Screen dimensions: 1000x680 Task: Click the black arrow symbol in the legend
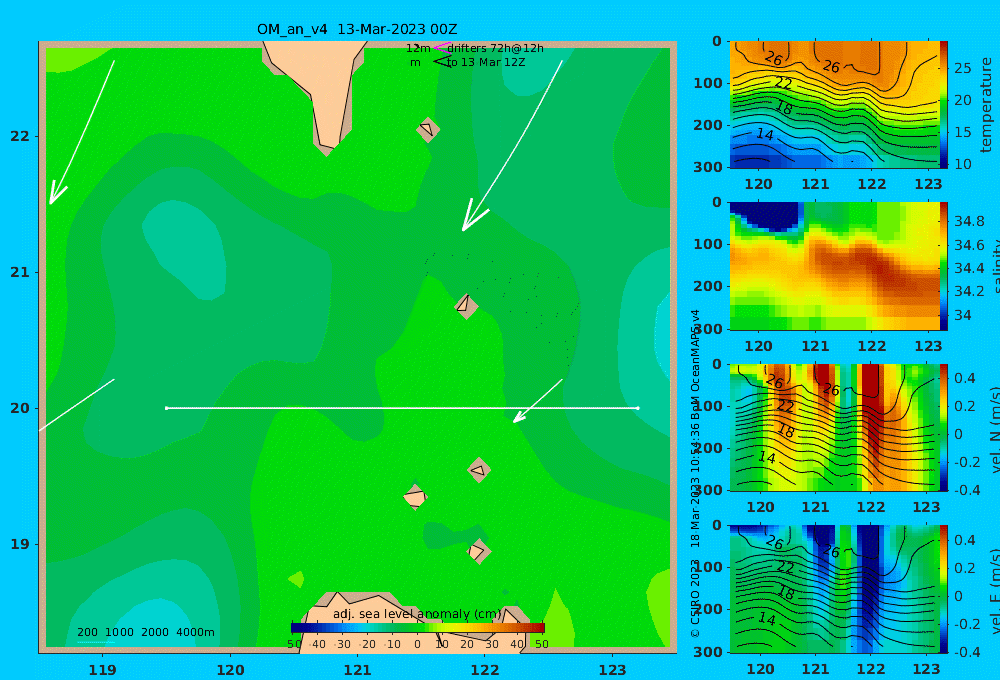(x=442, y=62)
